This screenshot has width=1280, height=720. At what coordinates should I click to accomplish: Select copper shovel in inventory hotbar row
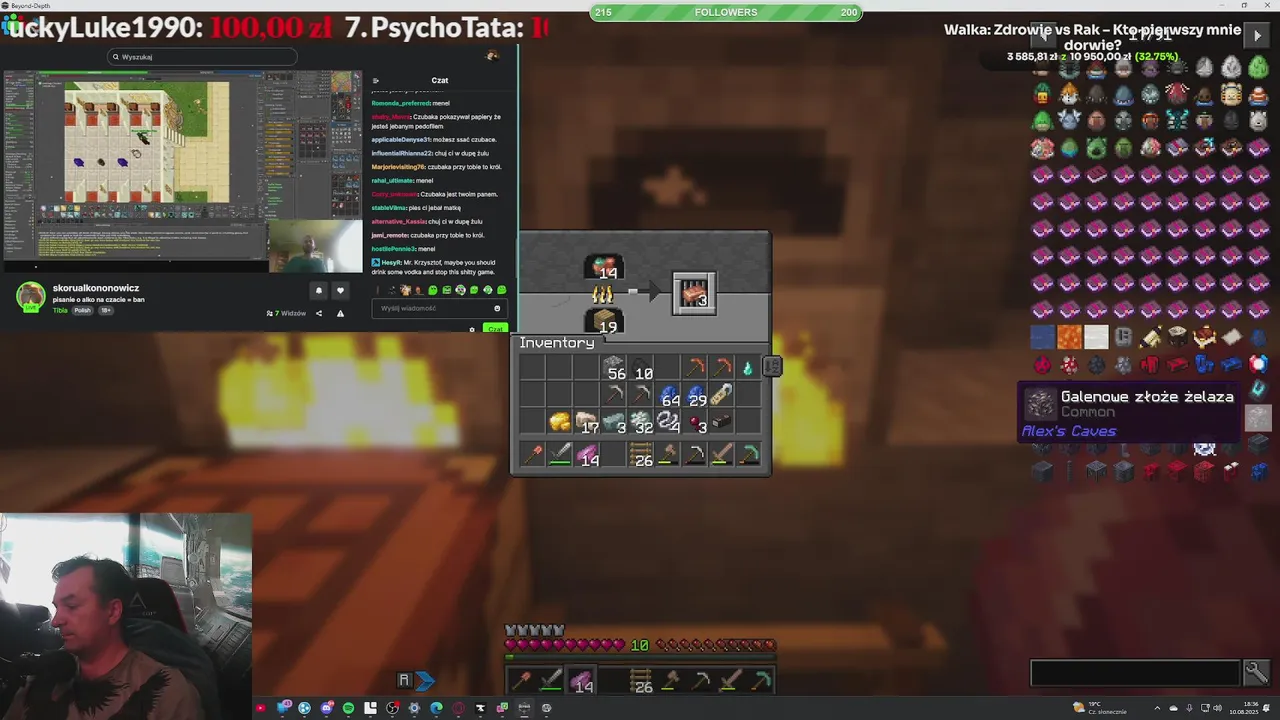point(533,455)
